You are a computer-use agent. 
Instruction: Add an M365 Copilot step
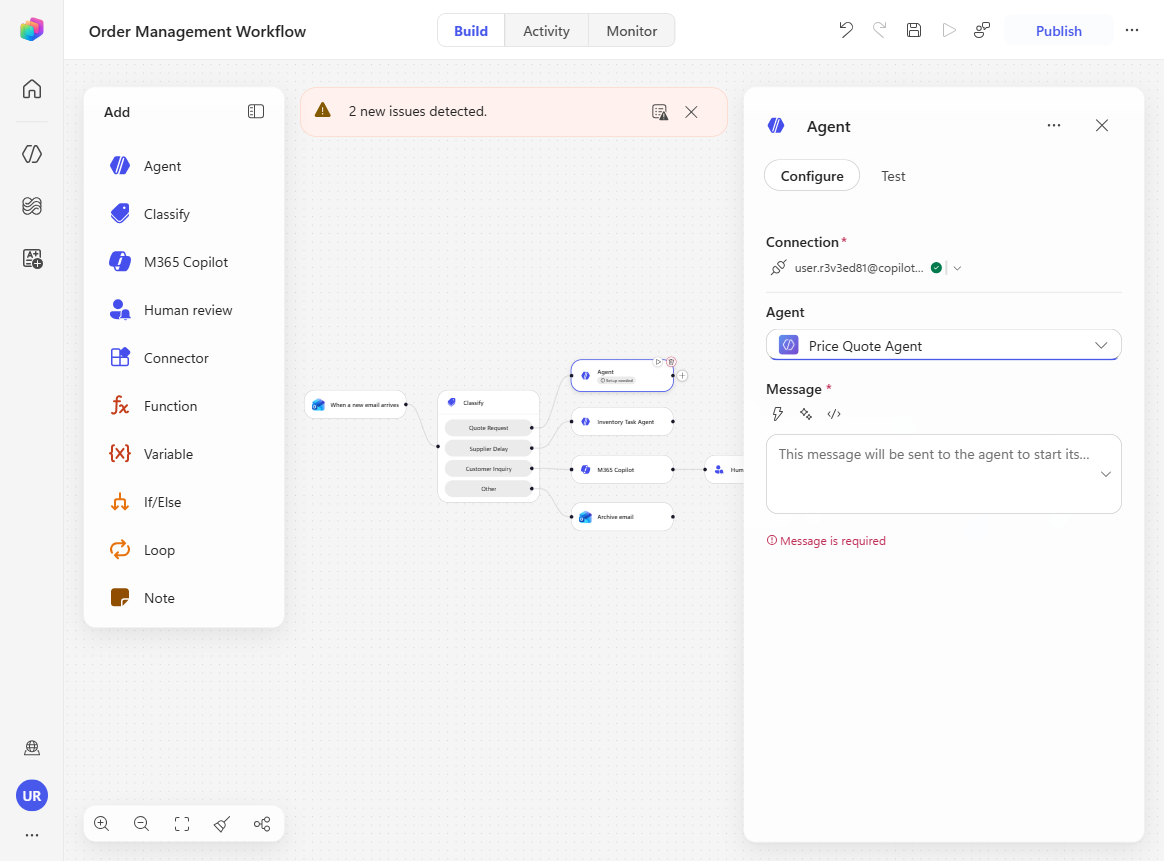pyautogui.click(x=183, y=262)
